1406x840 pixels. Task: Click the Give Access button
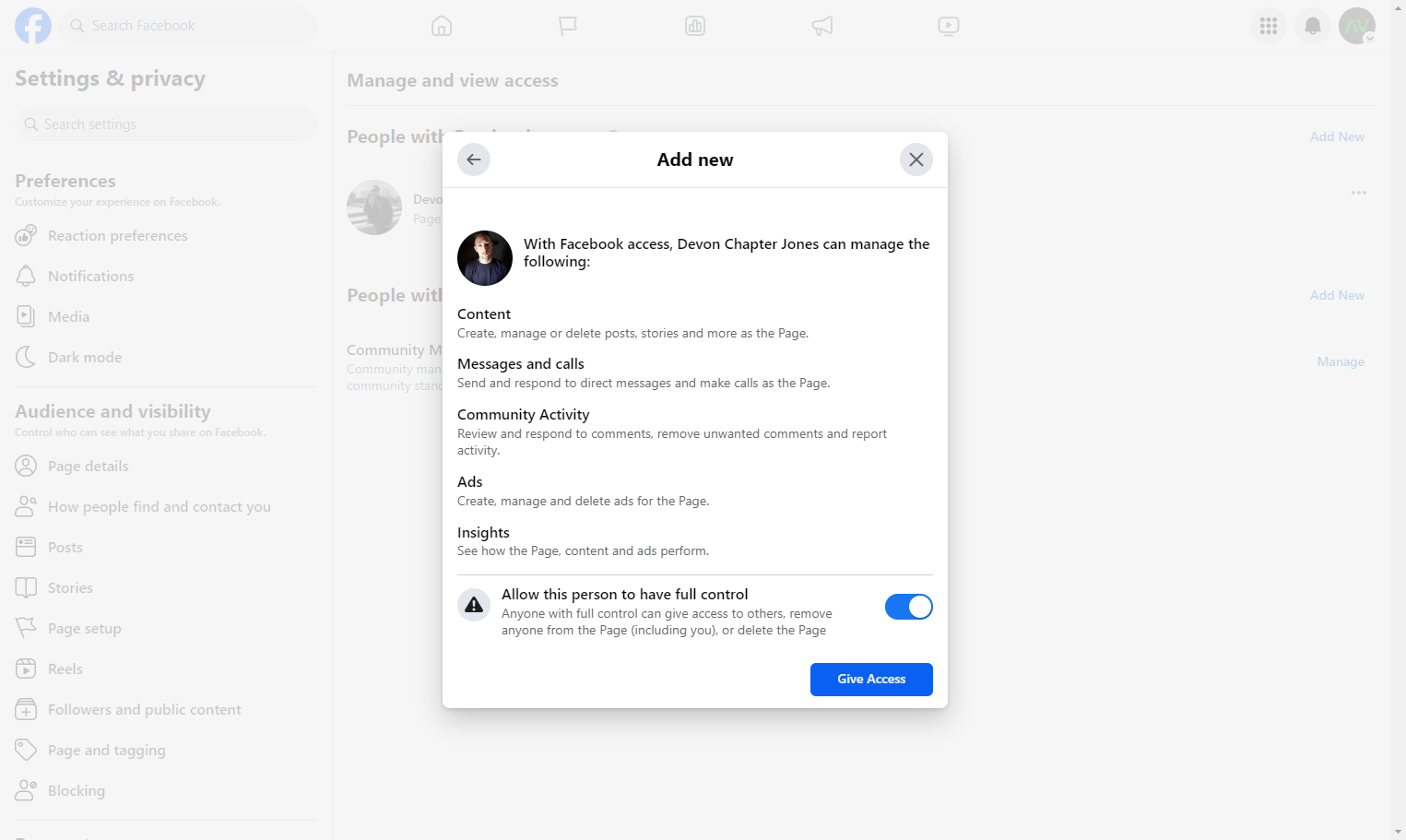pyautogui.click(x=871, y=680)
